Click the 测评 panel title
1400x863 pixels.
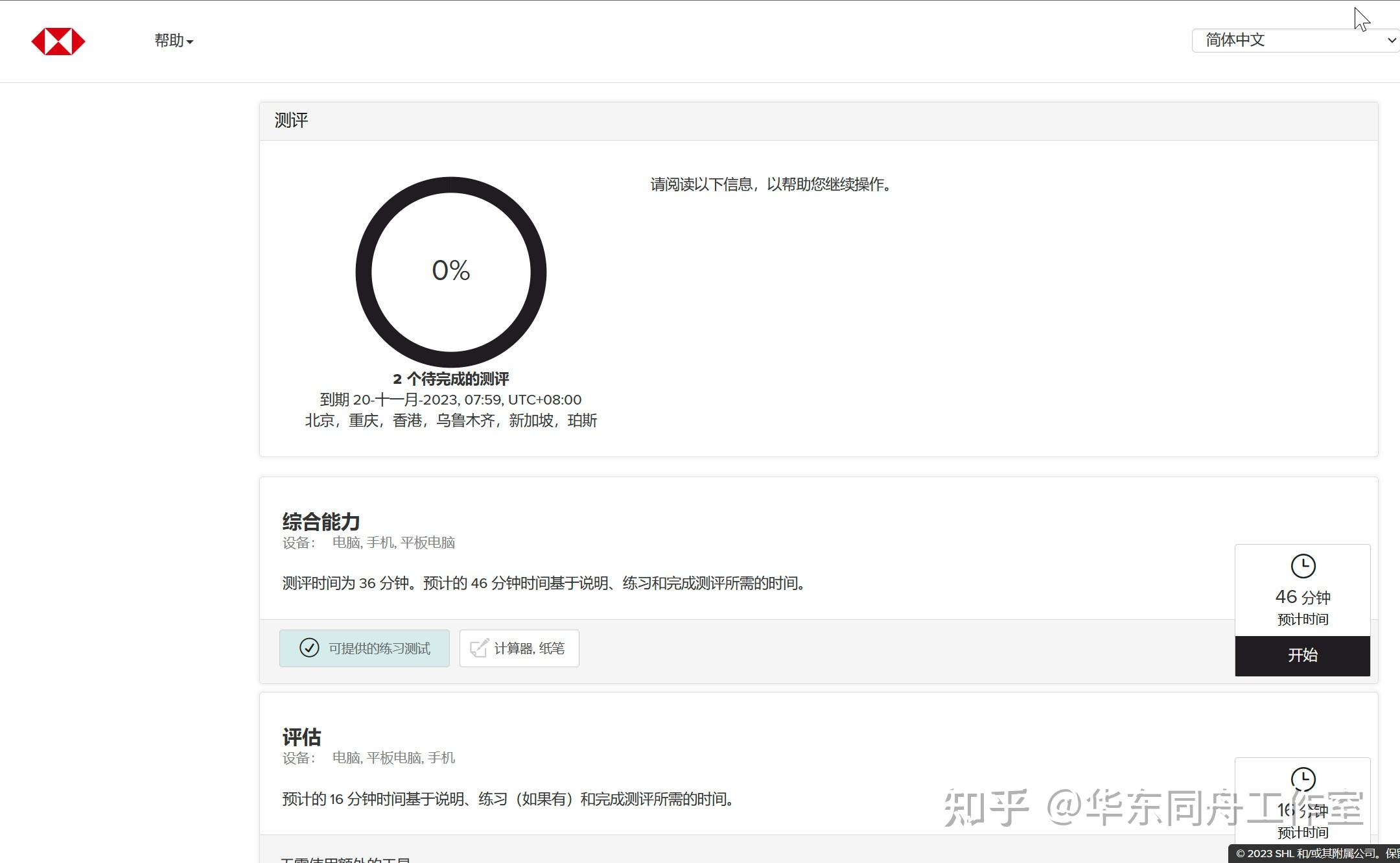tap(292, 120)
